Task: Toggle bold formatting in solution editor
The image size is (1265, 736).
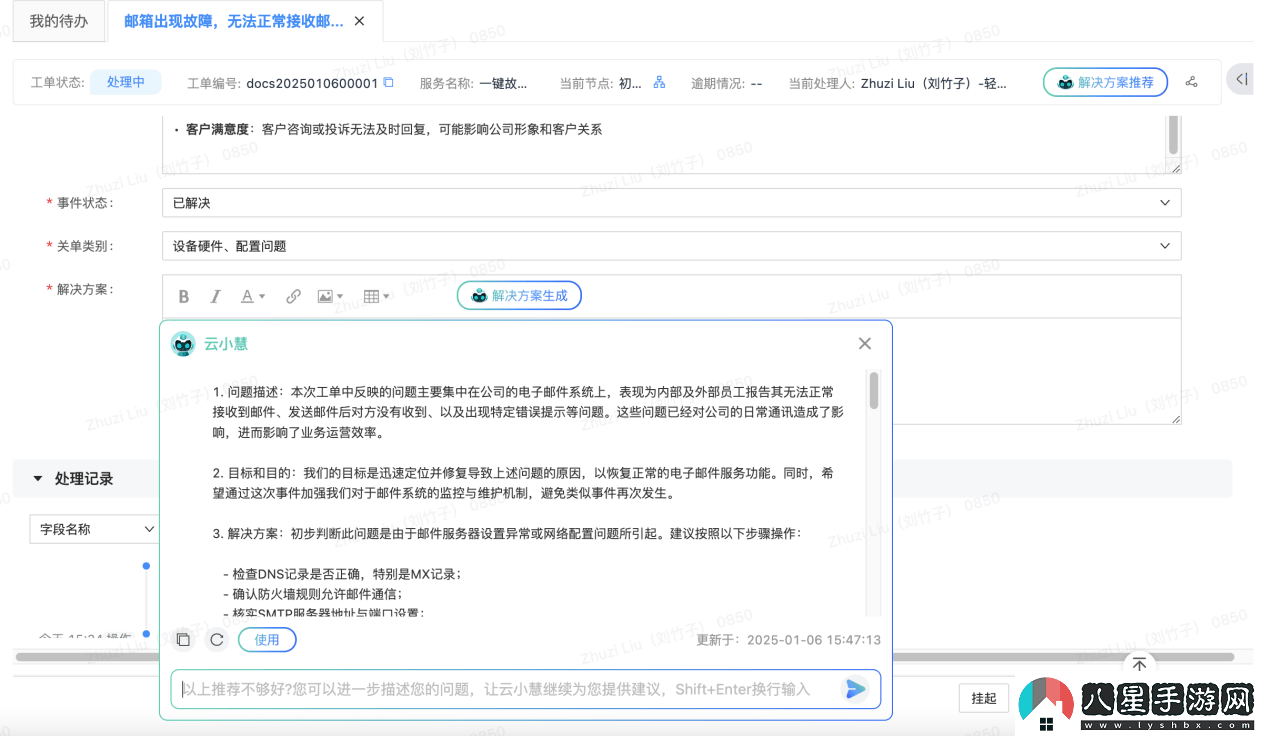Action: [x=184, y=296]
